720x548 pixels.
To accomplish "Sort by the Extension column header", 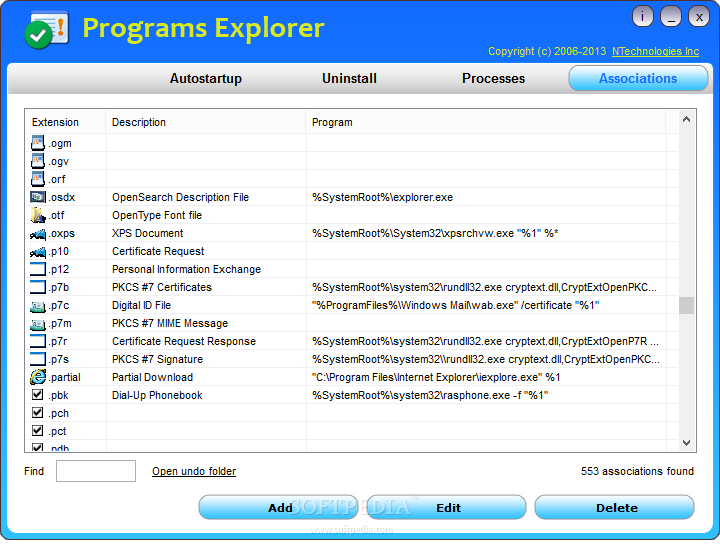I will click(66, 122).
